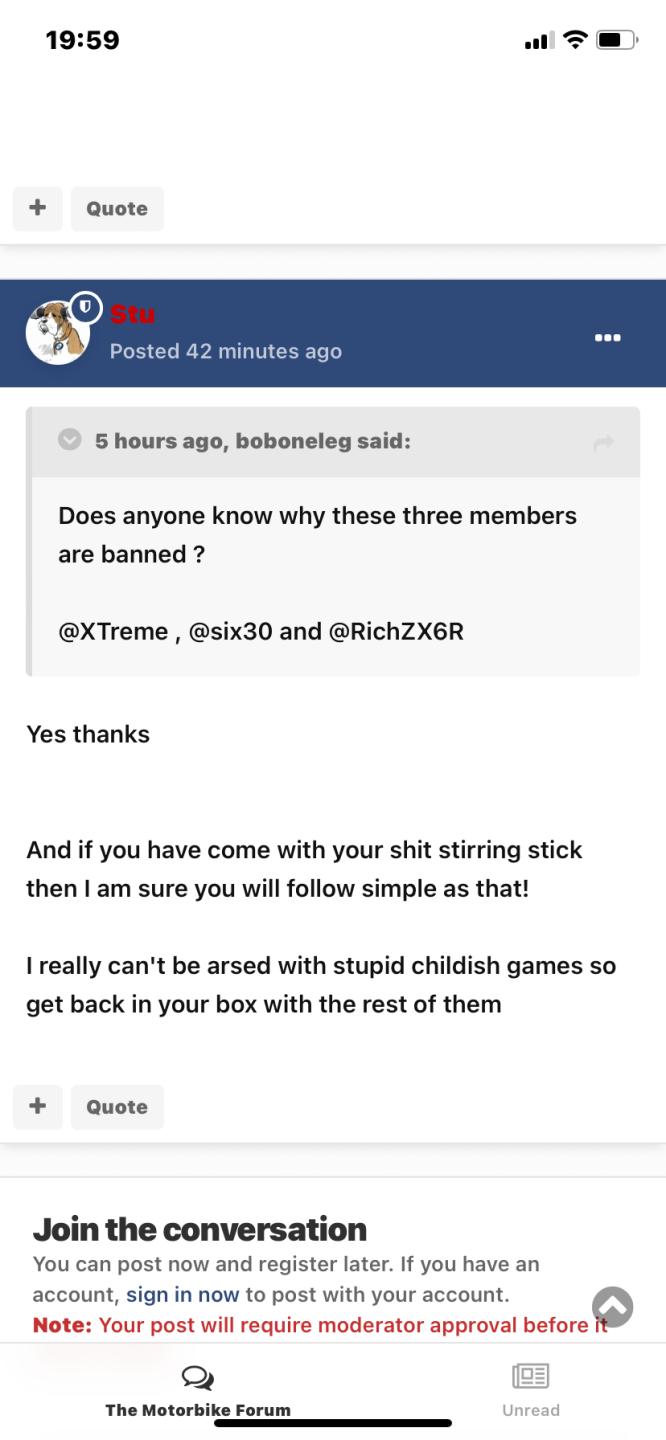Open the @RichZX6R member mention
Screen dimensions: 666x1440
pyautogui.click(x=396, y=632)
